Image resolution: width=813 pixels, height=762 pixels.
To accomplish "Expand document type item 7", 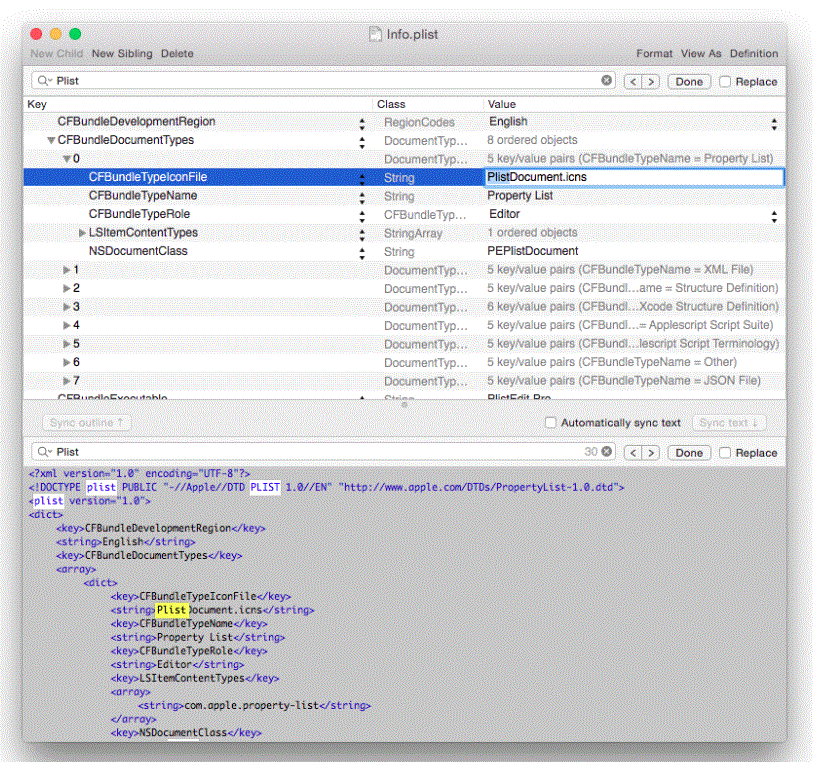I will coord(66,381).
